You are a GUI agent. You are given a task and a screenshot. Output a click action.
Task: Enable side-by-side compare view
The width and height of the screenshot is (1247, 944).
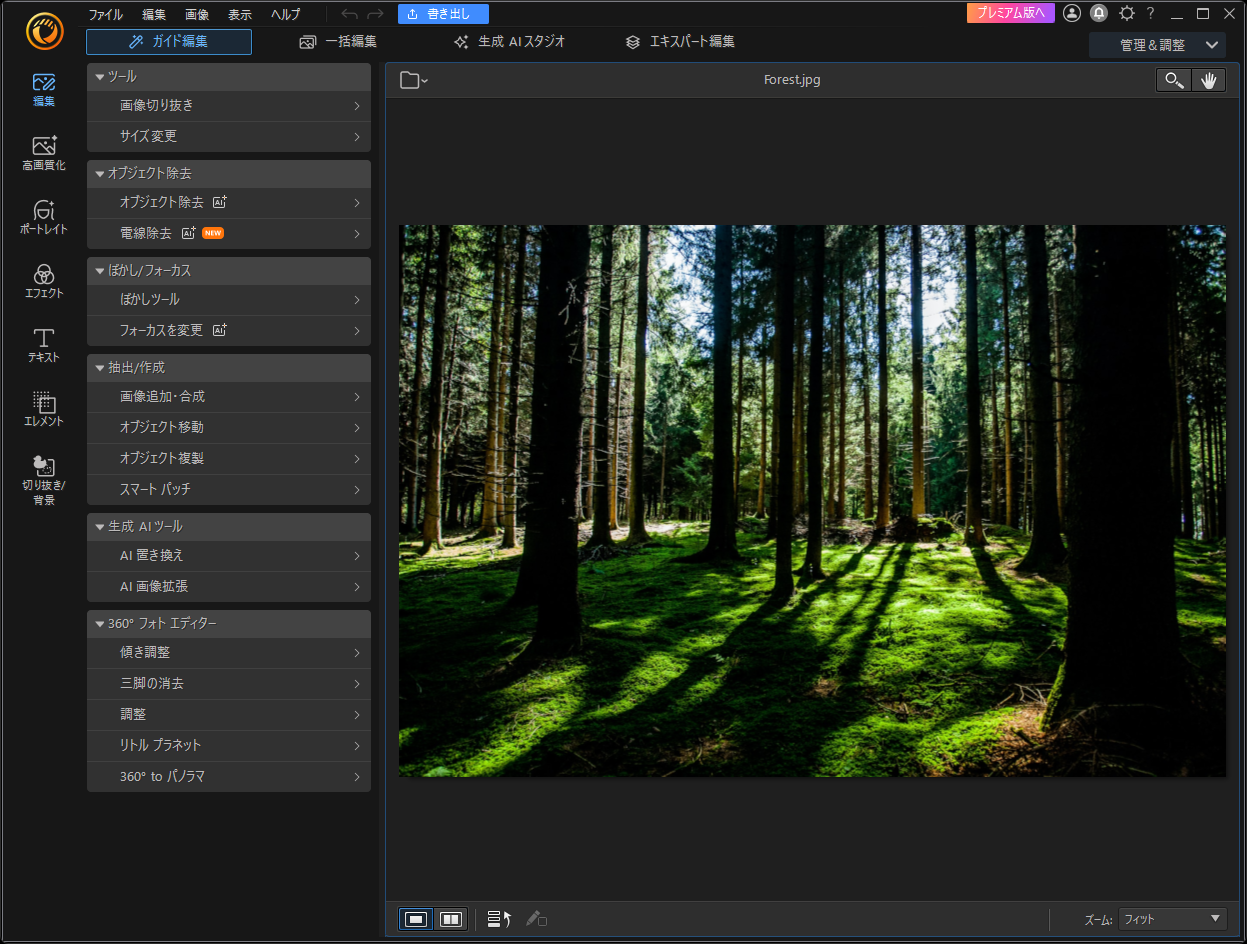coord(450,918)
